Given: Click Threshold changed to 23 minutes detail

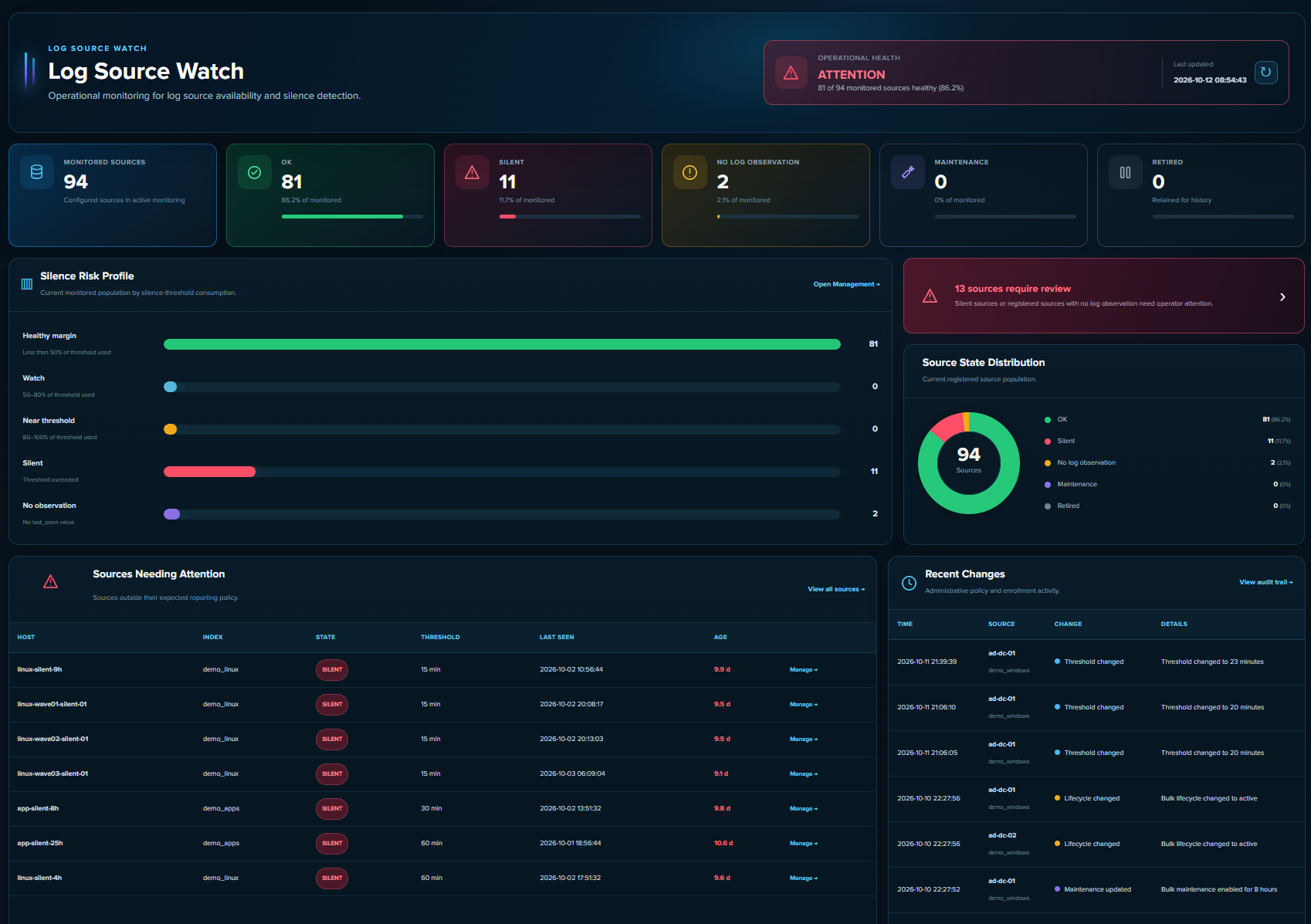Looking at the screenshot, I should point(1212,662).
